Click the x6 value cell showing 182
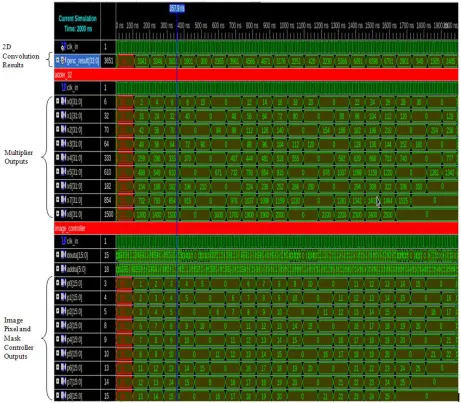The image size is (461, 403). click(108, 186)
